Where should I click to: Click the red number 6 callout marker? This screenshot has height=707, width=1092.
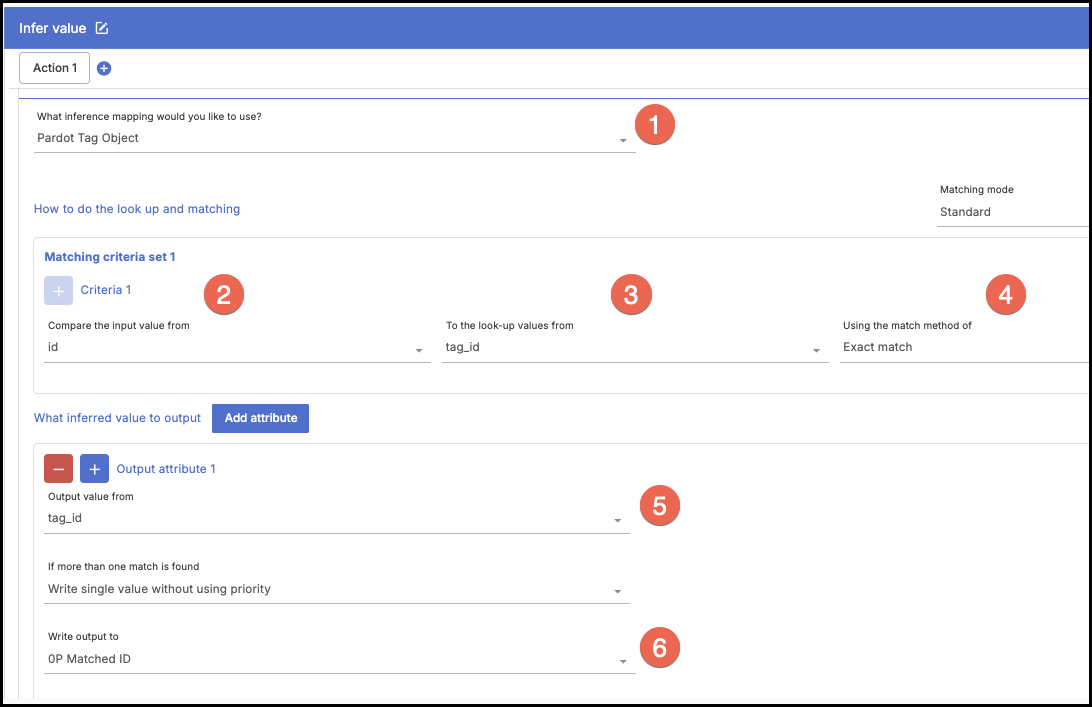click(659, 647)
